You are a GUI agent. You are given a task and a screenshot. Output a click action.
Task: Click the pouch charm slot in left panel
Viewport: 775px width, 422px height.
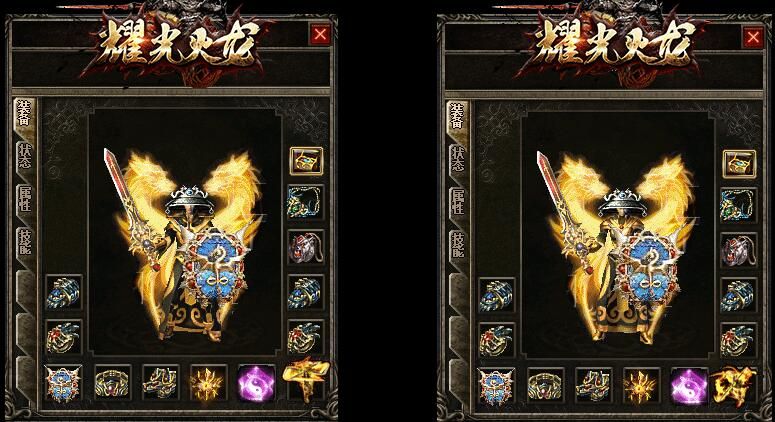pyautogui.click(x=306, y=247)
